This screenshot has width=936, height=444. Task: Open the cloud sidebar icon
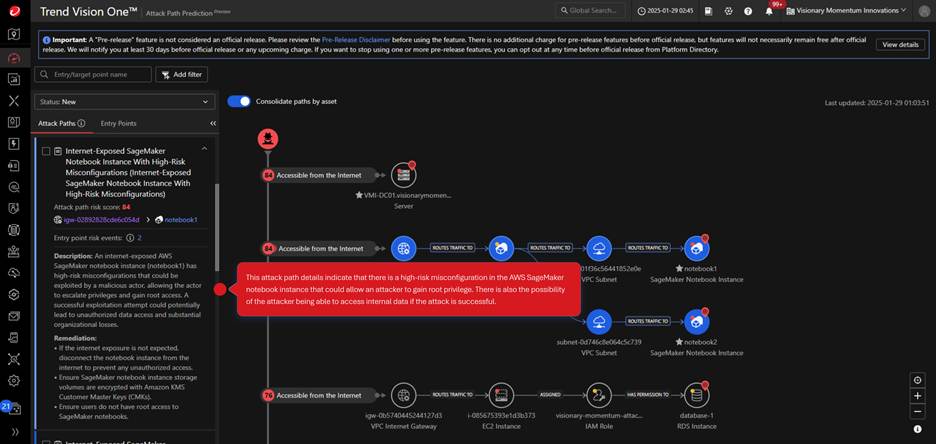pyautogui.click(x=14, y=273)
